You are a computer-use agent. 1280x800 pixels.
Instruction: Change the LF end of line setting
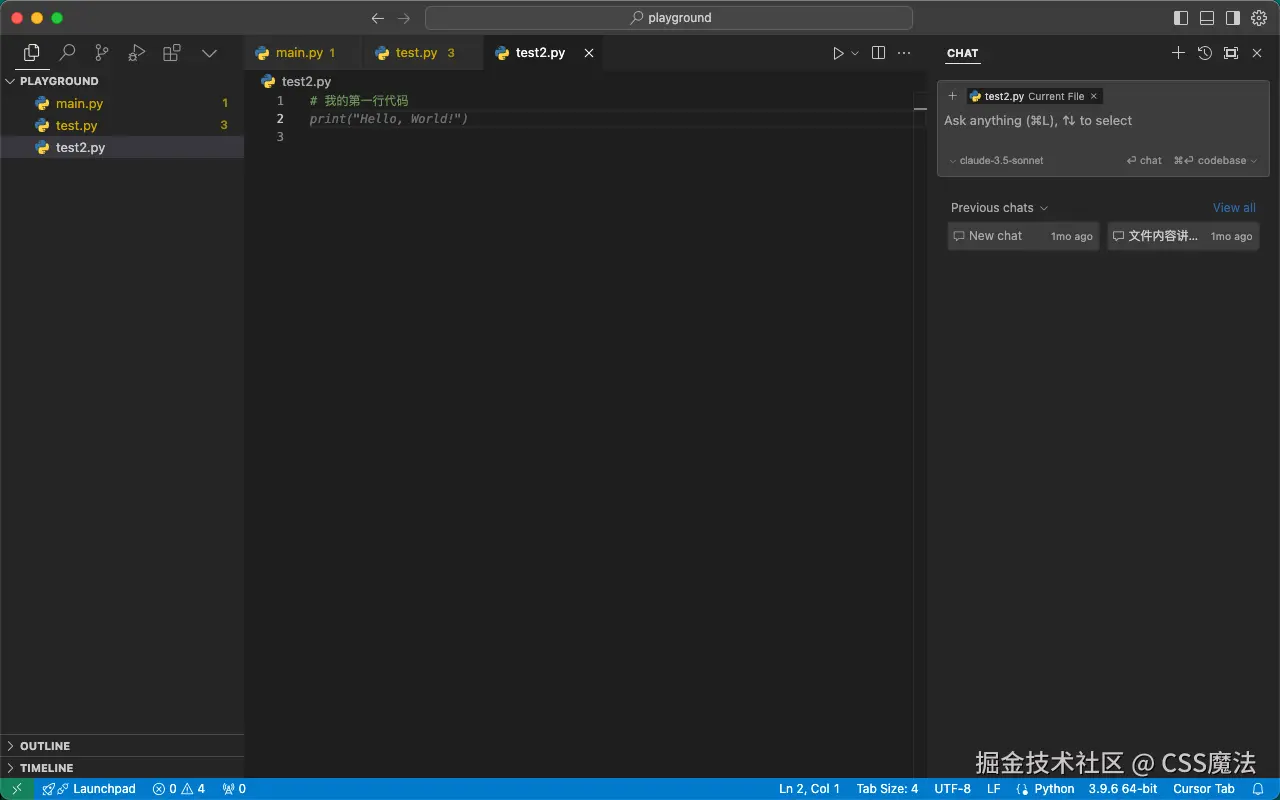click(994, 789)
